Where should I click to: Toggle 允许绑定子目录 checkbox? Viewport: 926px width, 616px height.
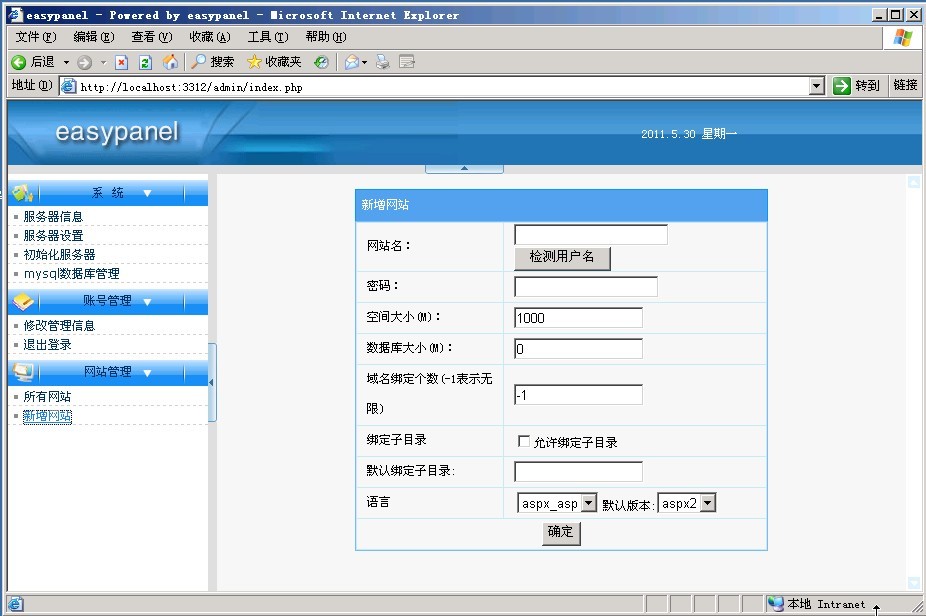click(523, 441)
